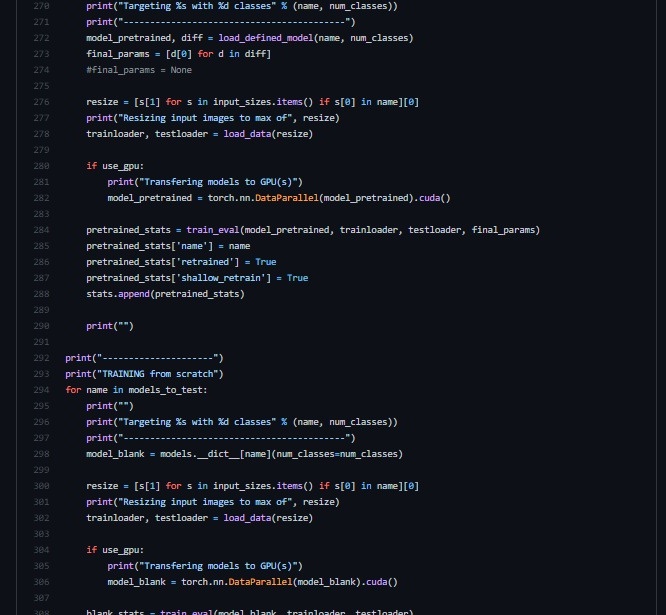Viewport: 666px width, 615px height.
Task: Select line number 270
Action: 41,6
